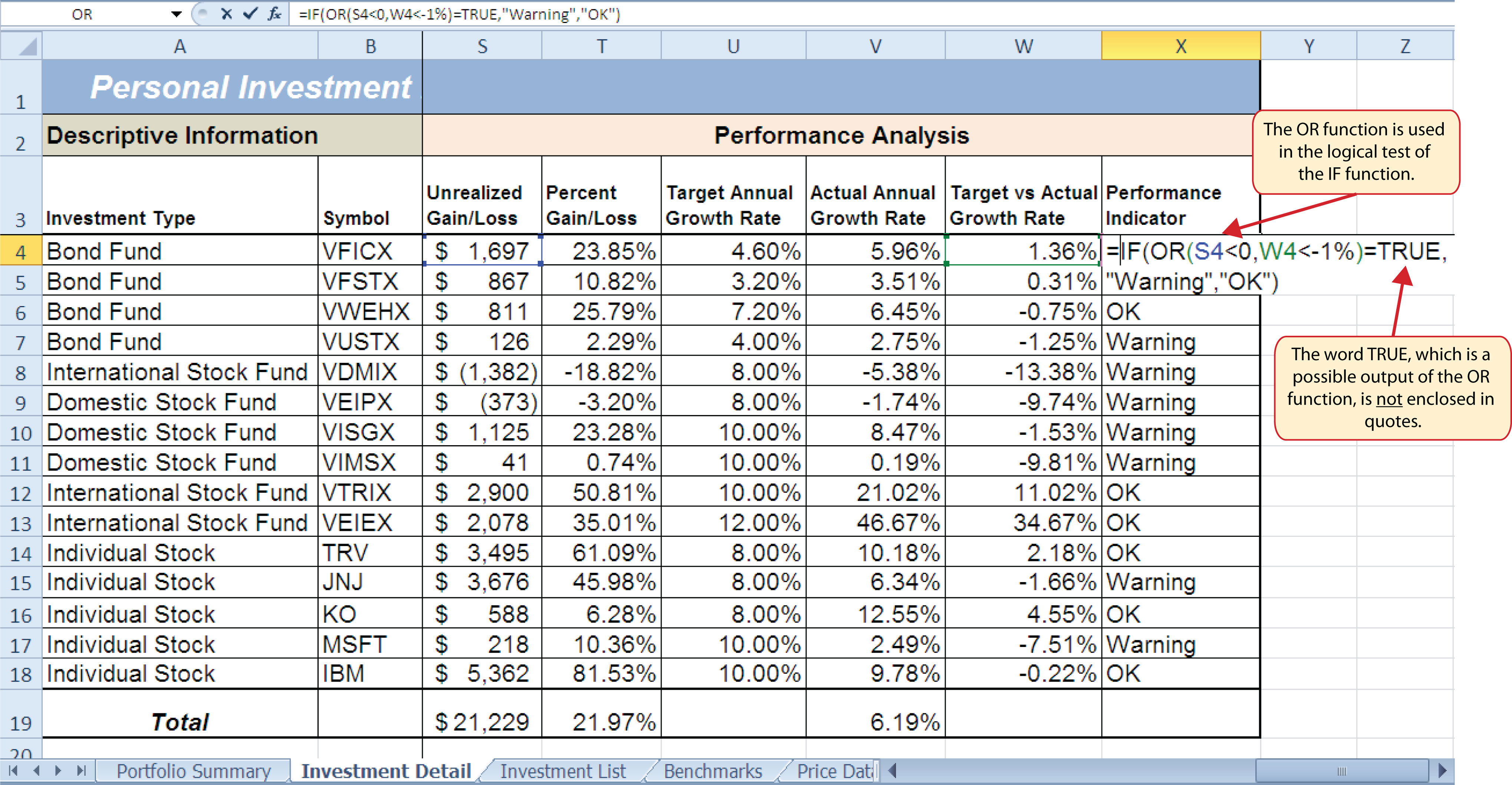Viewport: 1512px width, 785px height.
Task: Click cell with symbol MSFT
Action: (x=355, y=645)
